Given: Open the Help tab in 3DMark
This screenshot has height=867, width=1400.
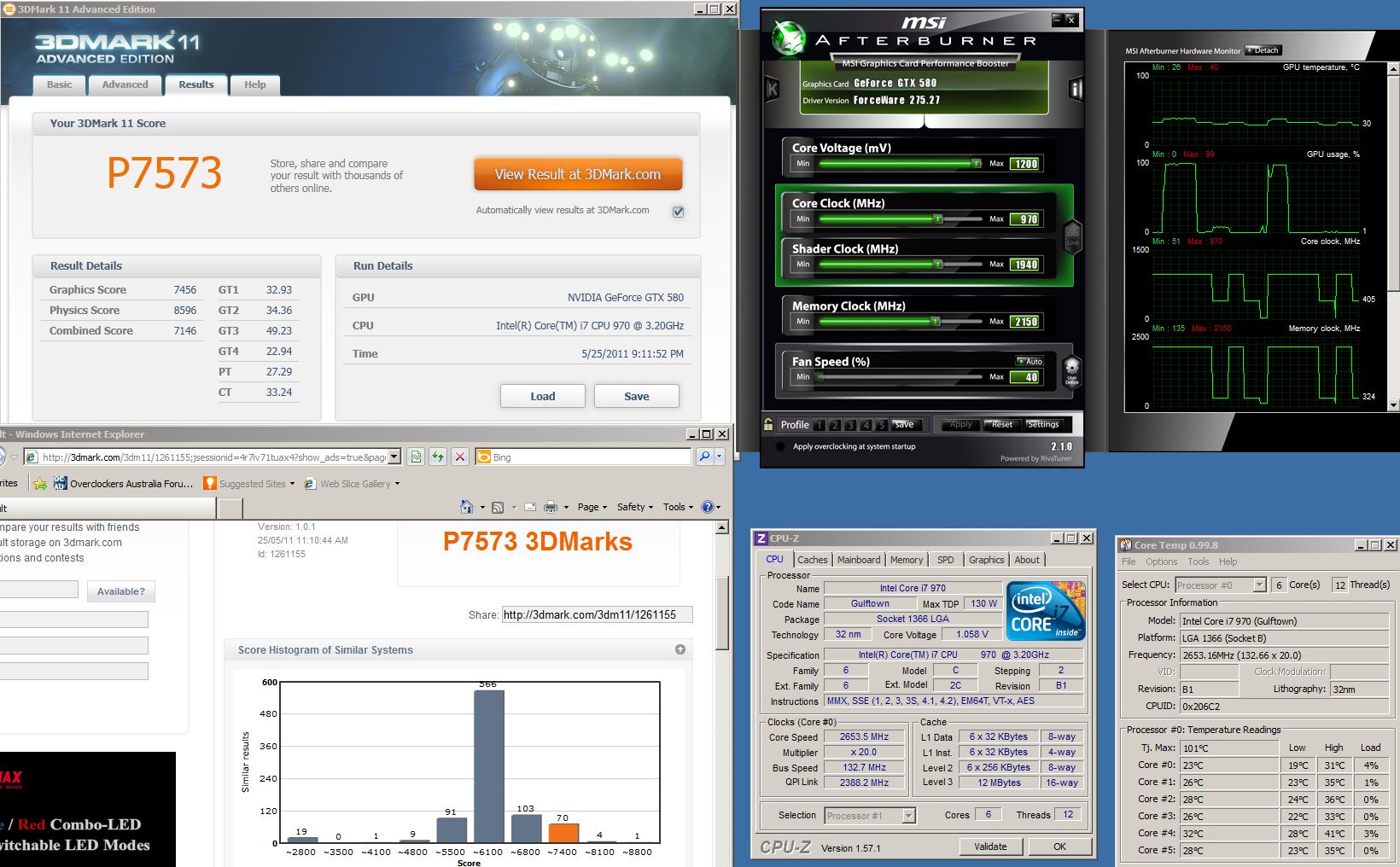Looking at the screenshot, I should pos(255,84).
